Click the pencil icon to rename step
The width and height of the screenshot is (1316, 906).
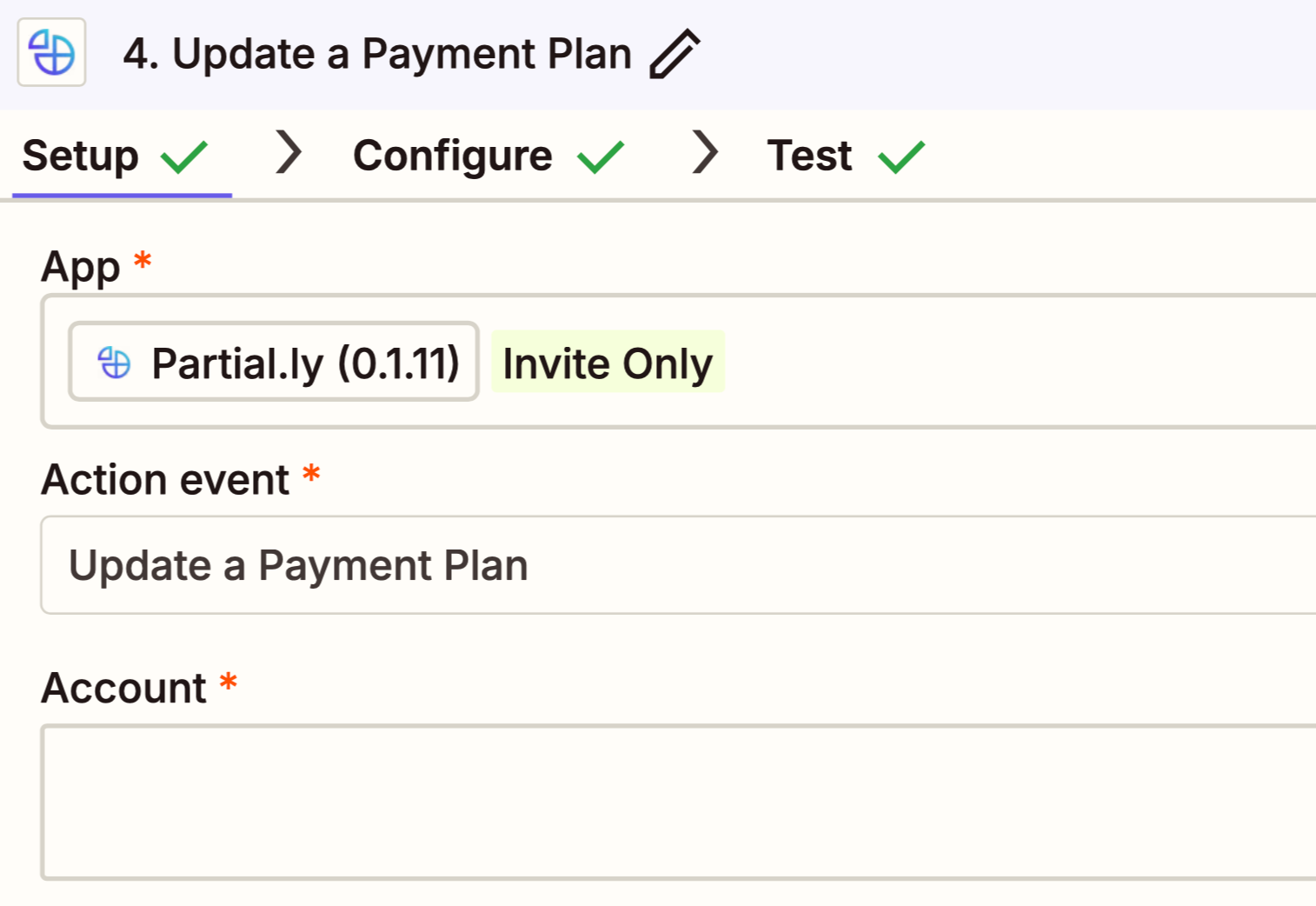tap(675, 54)
